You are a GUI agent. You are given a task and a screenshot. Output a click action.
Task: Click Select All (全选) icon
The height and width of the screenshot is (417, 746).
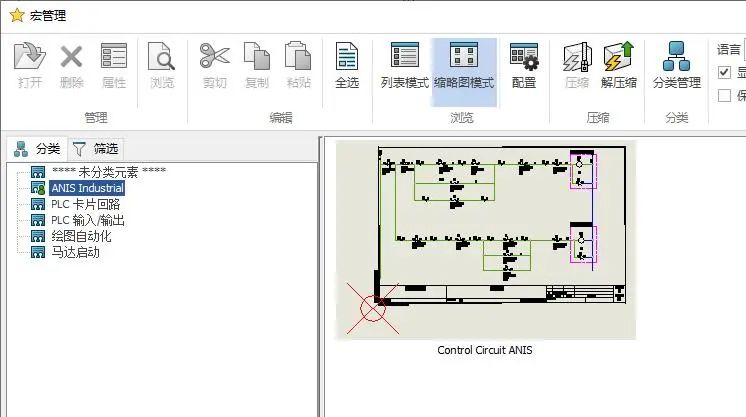(x=347, y=56)
